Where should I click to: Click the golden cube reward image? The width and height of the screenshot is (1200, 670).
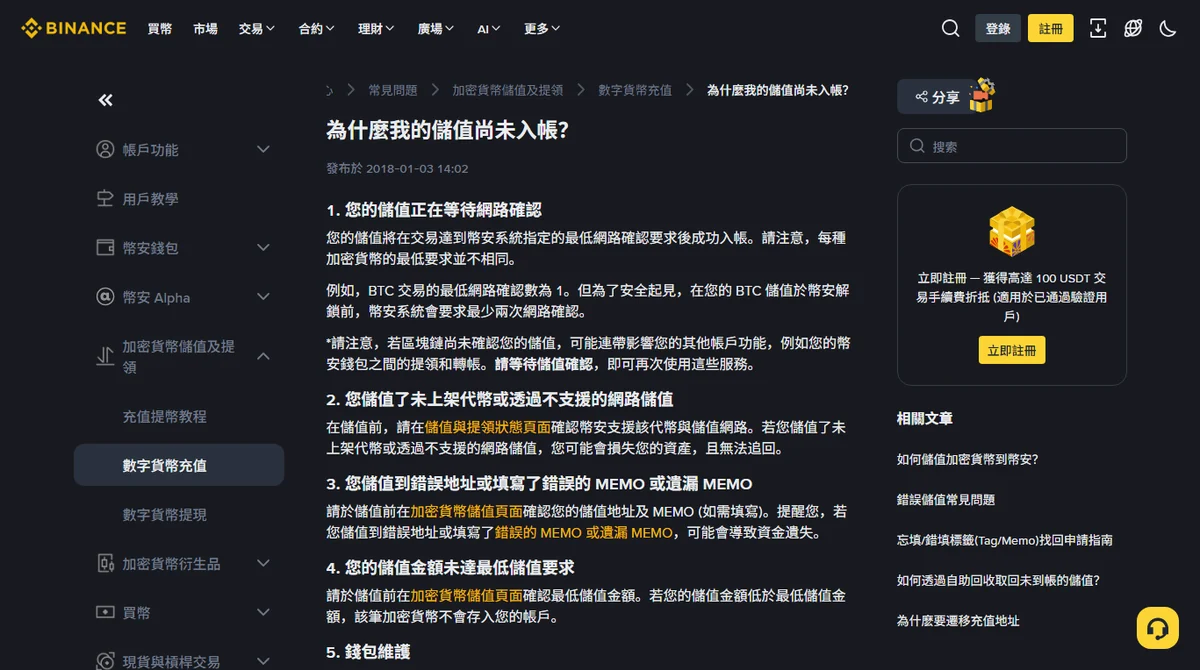click(1011, 233)
